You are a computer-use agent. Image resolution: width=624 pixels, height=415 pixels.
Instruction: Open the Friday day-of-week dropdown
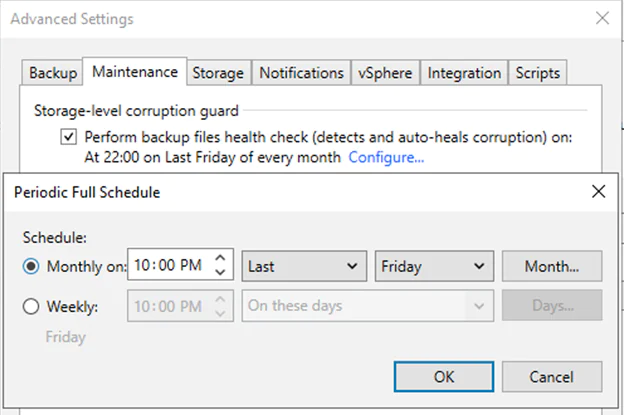point(434,266)
